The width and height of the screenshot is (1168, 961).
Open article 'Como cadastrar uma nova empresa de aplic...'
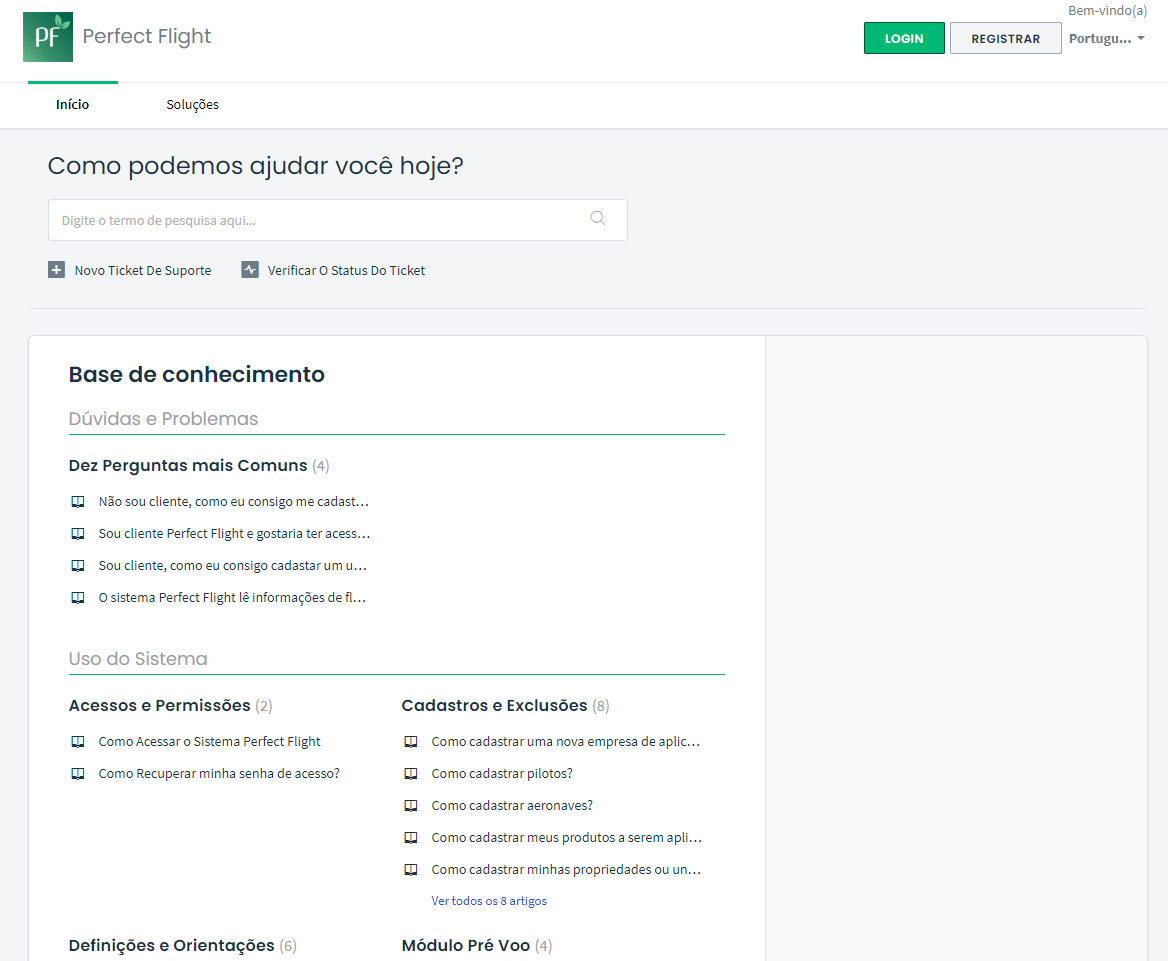point(565,741)
